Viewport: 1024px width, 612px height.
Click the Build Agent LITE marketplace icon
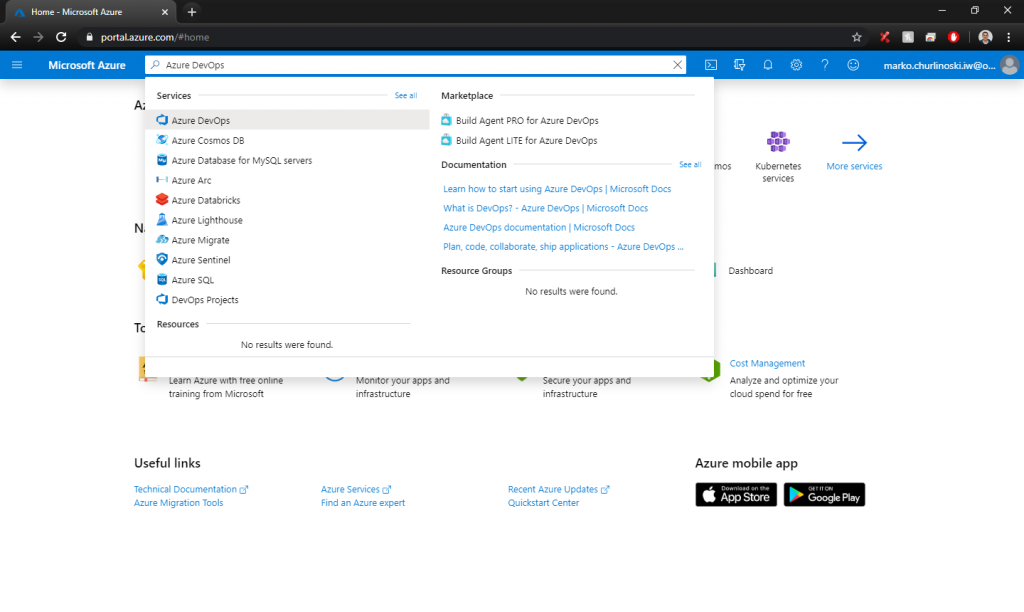(x=446, y=140)
